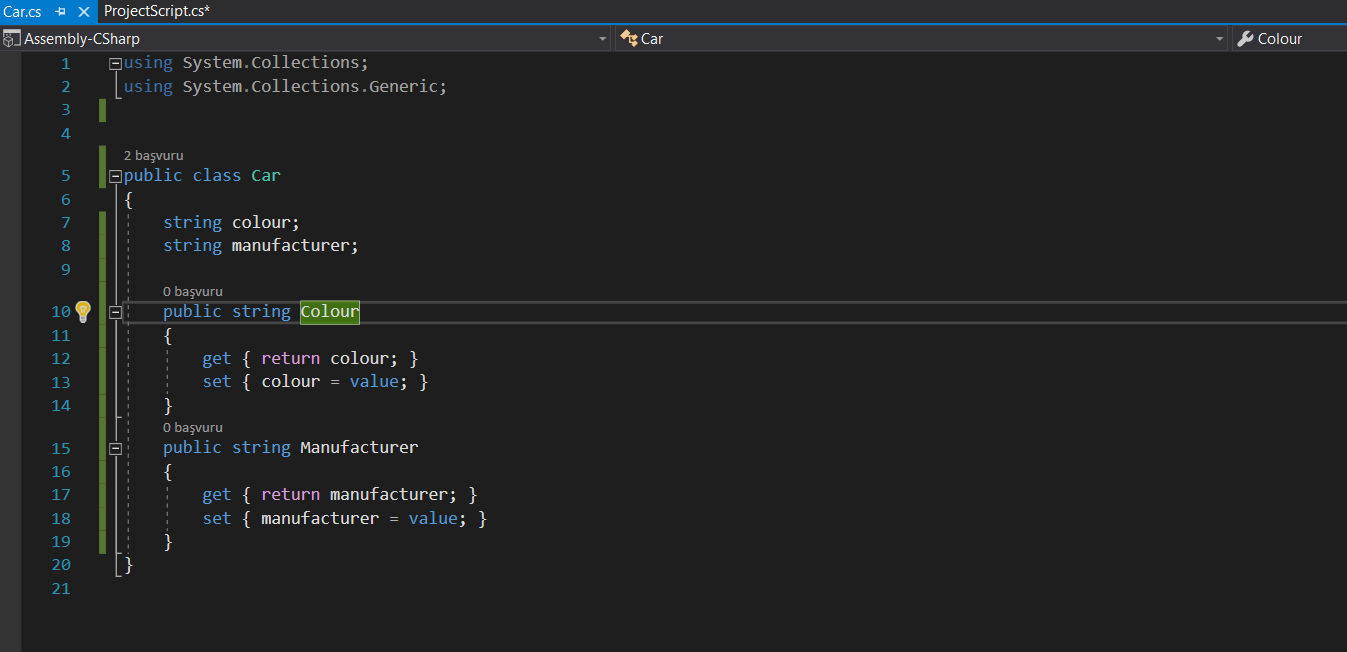This screenshot has width=1347, height=652.
Task: Click 'manufacturer = value;' in the setter
Action: (364, 518)
